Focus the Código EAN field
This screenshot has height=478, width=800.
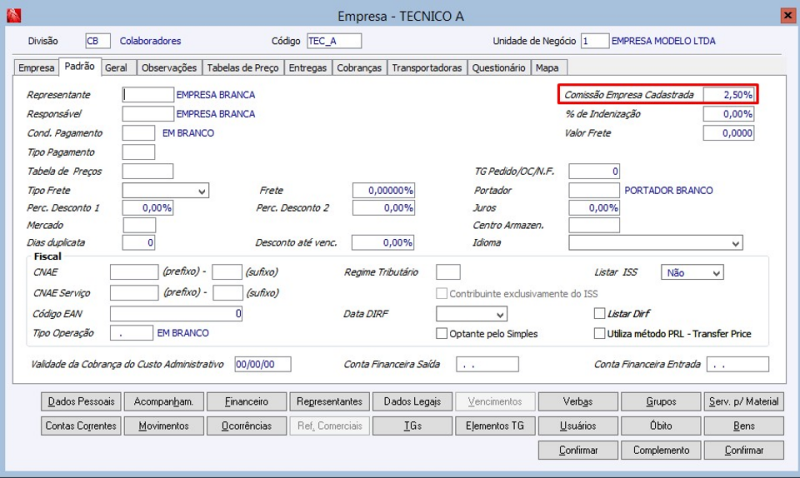tap(177, 314)
